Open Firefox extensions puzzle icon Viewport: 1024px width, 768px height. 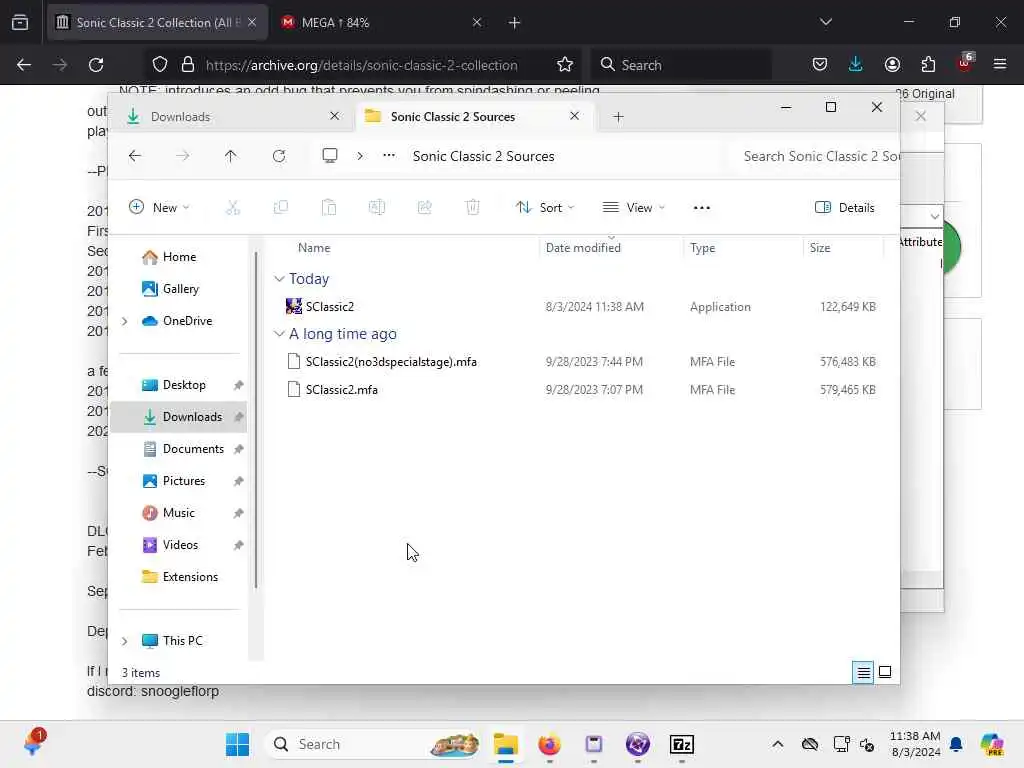[928, 64]
